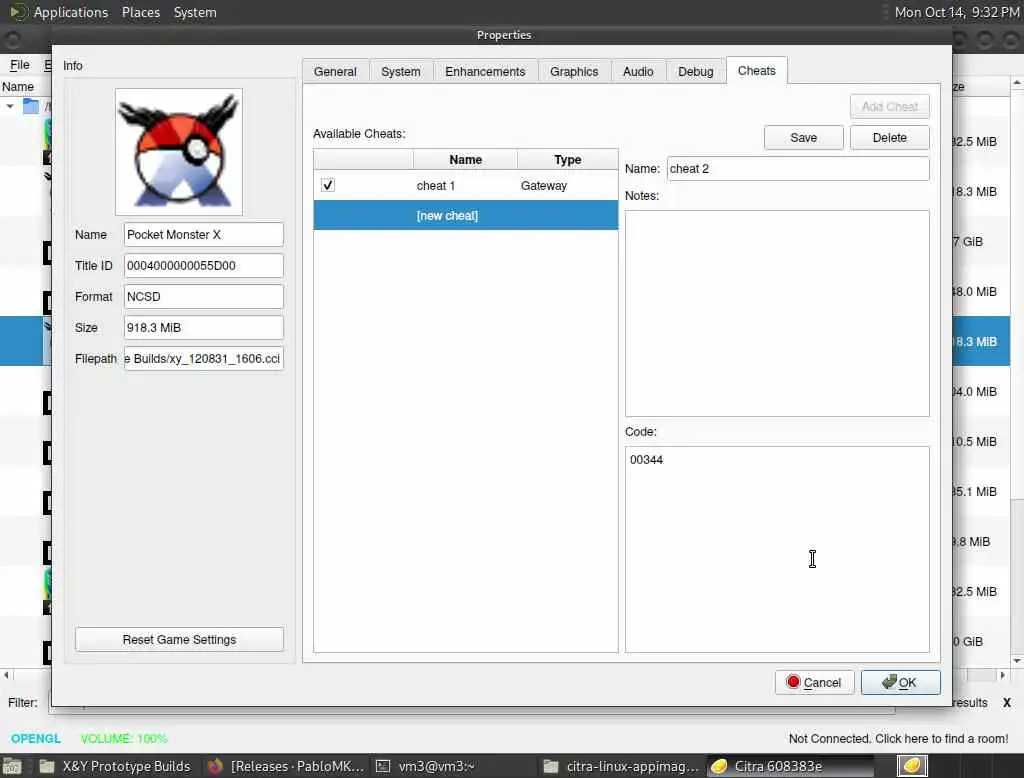Image resolution: width=1024 pixels, height=778 pixels.
Task: Click inside the Notes text area
Action: pyautogui.click(x=777, y=314)
